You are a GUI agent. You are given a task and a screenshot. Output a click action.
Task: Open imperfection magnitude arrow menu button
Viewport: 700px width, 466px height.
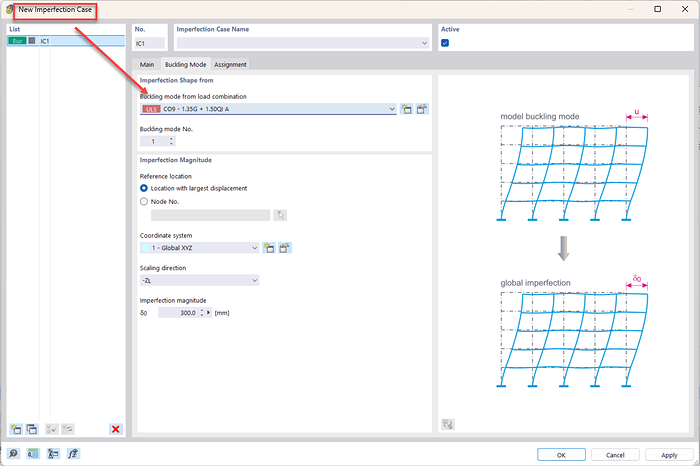pyautogui.click(x=208, y=313)
